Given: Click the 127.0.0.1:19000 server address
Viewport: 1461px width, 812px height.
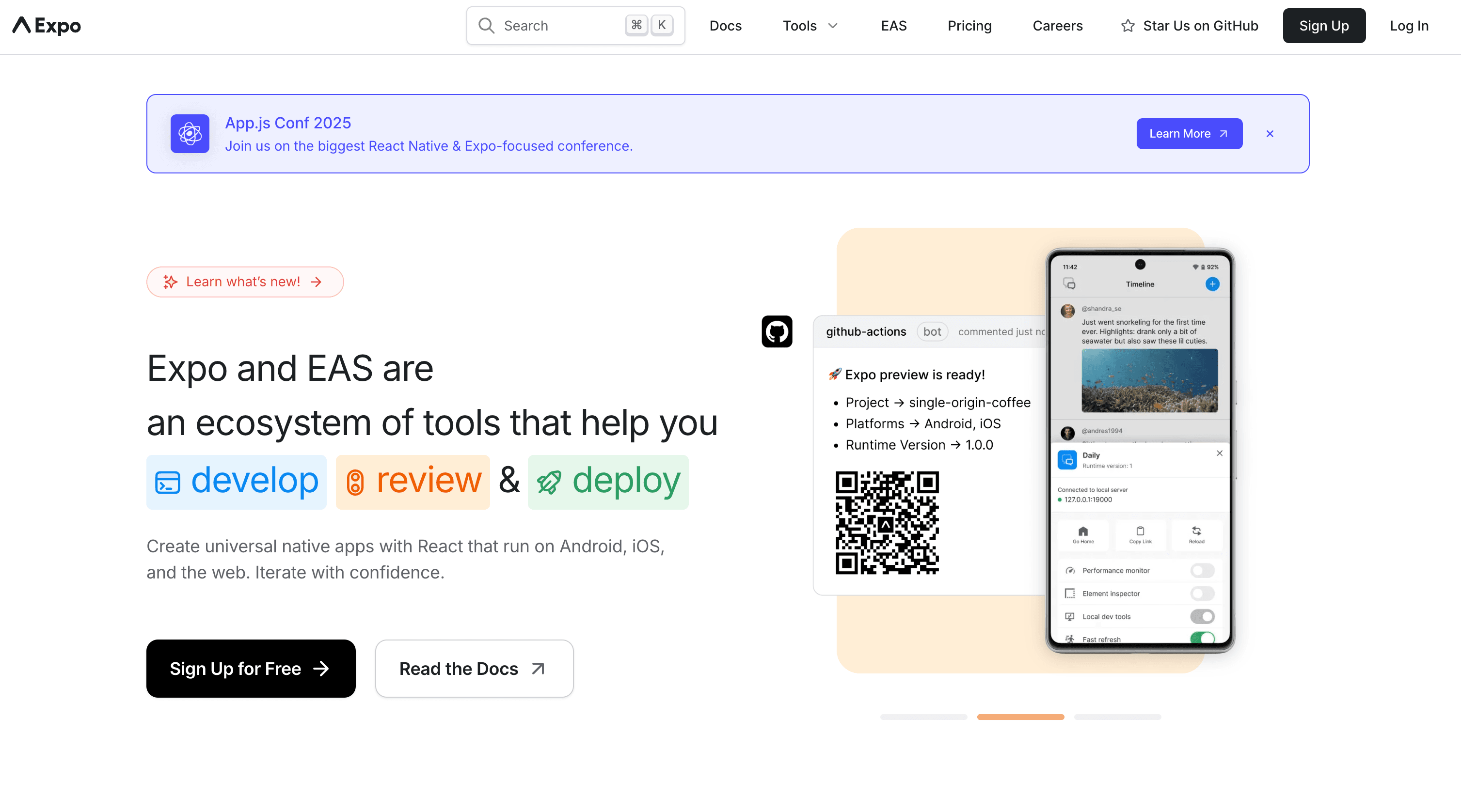Looking at the screenshot, I should pos(1088,500).
